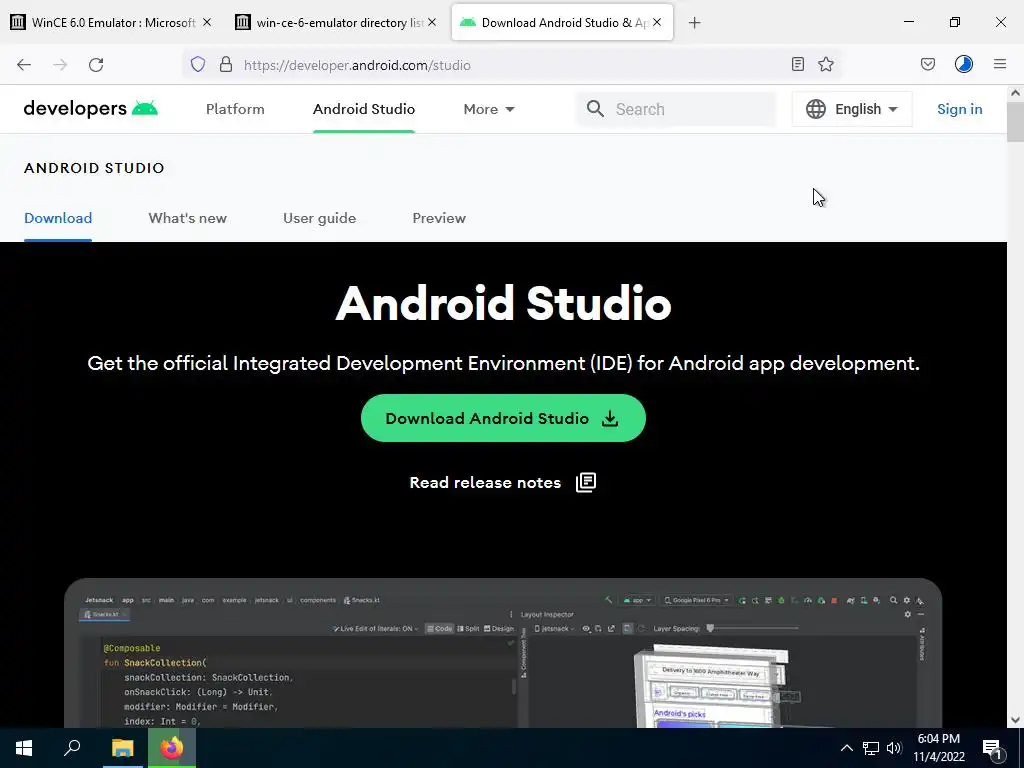Click scrollbar down arrow
Viewport: 1024px width, 768px height.
tap(1015, 720)
